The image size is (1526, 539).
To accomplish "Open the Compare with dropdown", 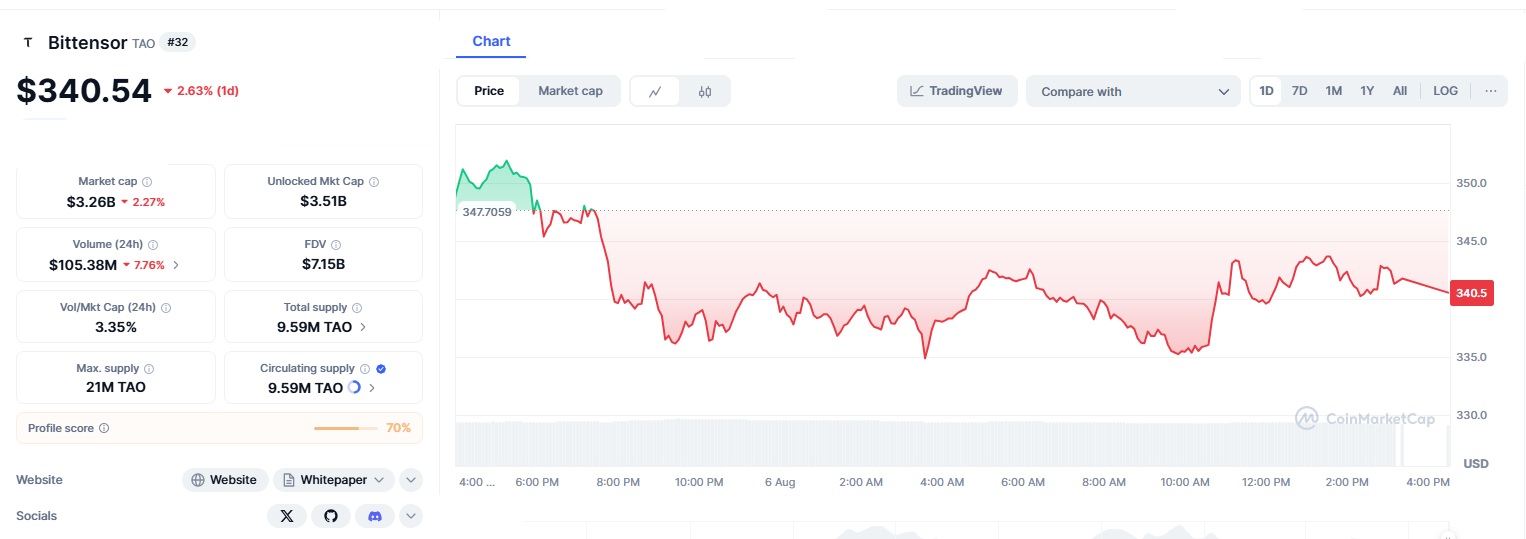I will pyautogui.click(x=1133, y=91).
